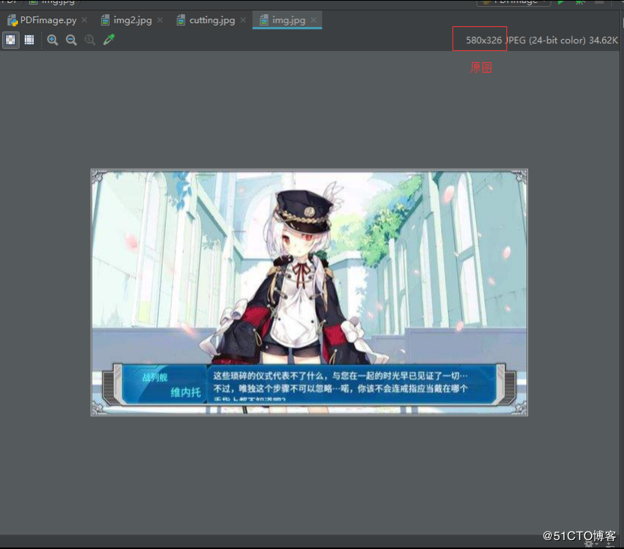Viewport: 624px width, 549px height.
Task: Zoom in on the image
Action: pyautogui.click(x=53, y=40)
